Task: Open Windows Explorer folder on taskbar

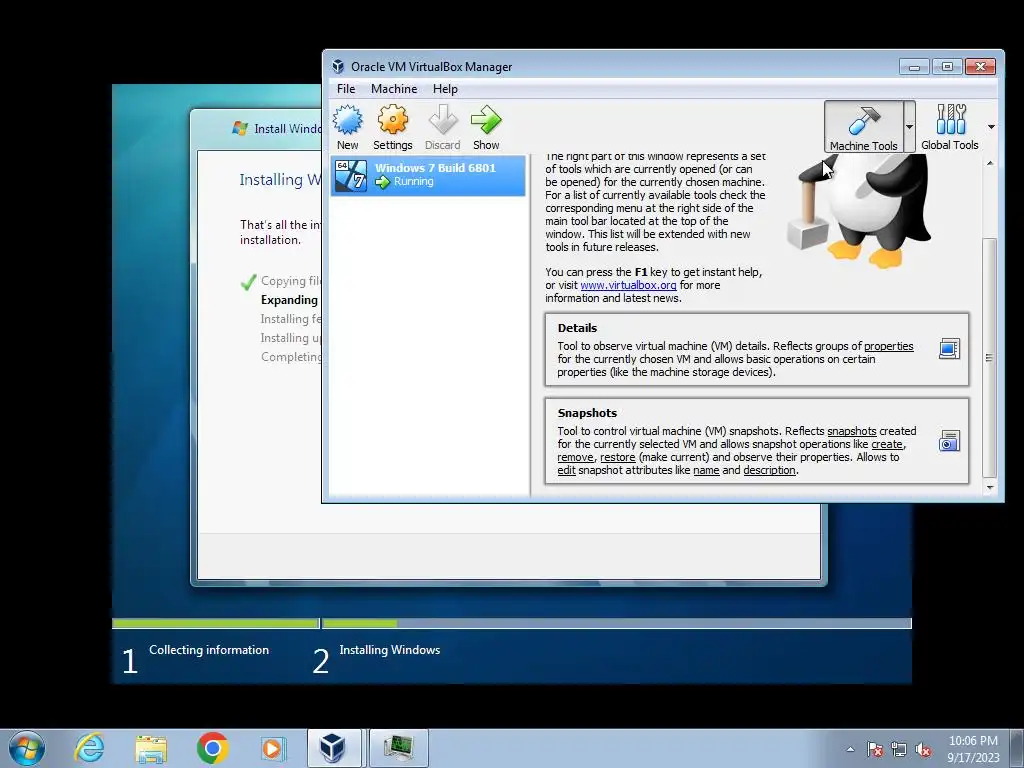Action: click(x=151, y=748)
